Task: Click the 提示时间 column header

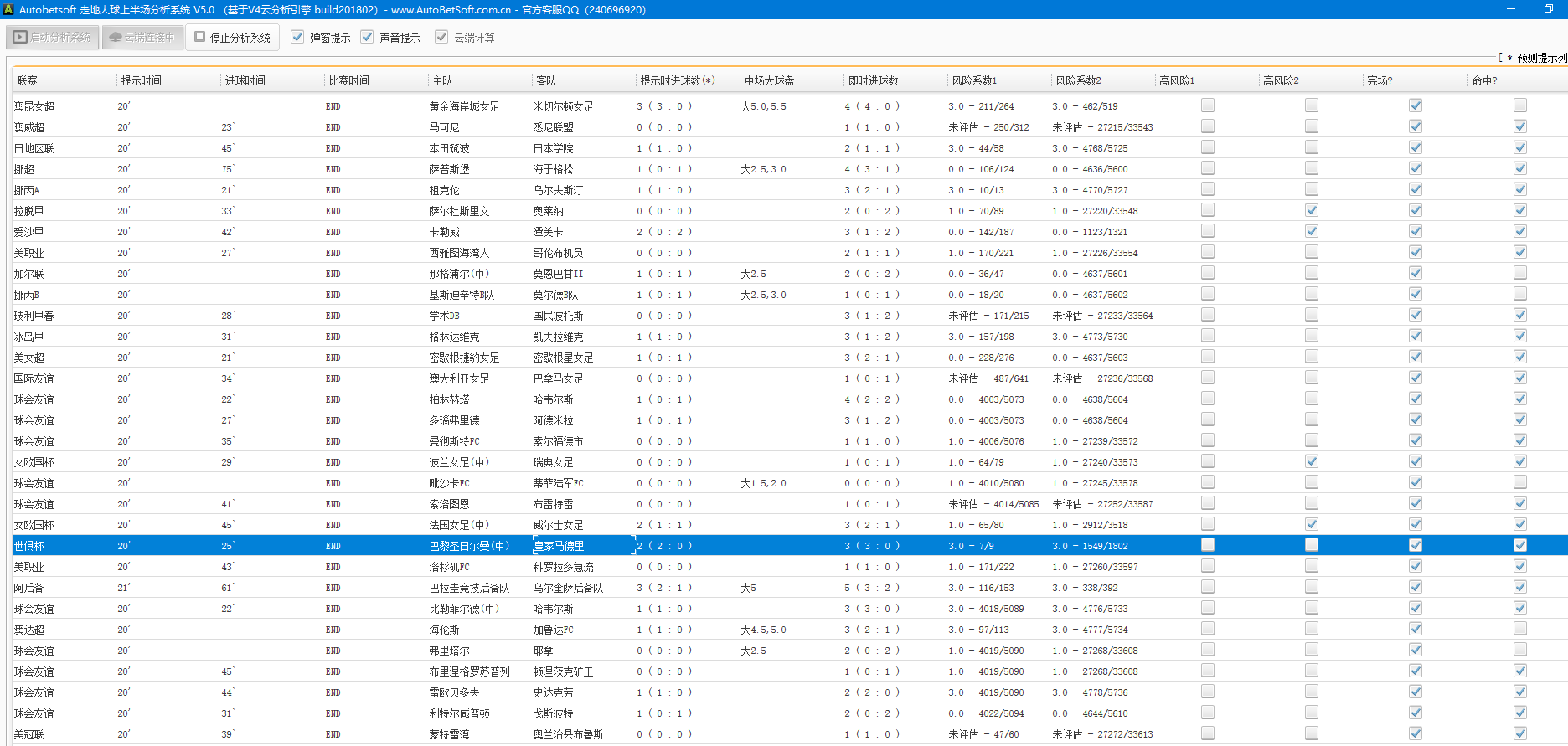Action: [141, 80]
